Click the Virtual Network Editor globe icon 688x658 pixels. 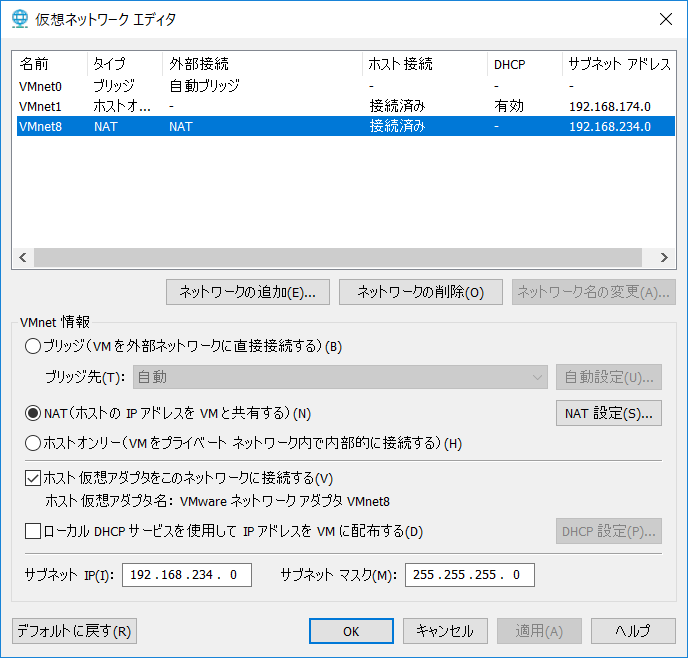(x=20, y=19)
